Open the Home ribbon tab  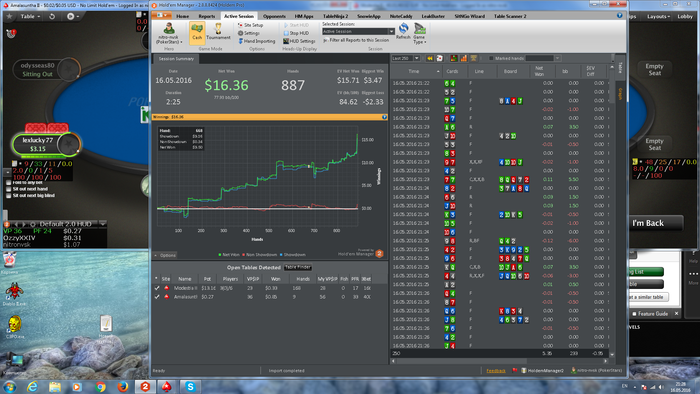[182, 16]
